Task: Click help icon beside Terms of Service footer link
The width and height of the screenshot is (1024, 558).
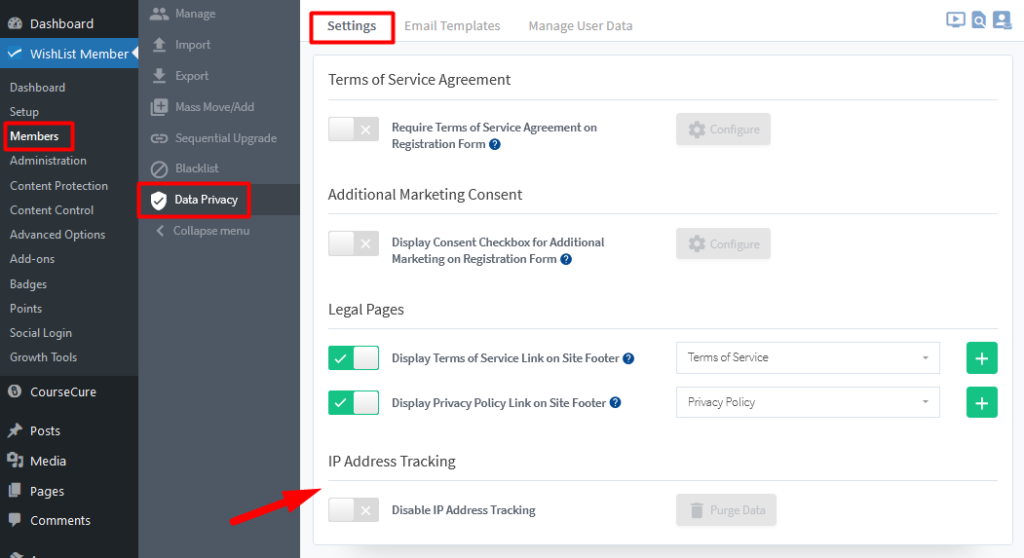Action: click(628, 358)
